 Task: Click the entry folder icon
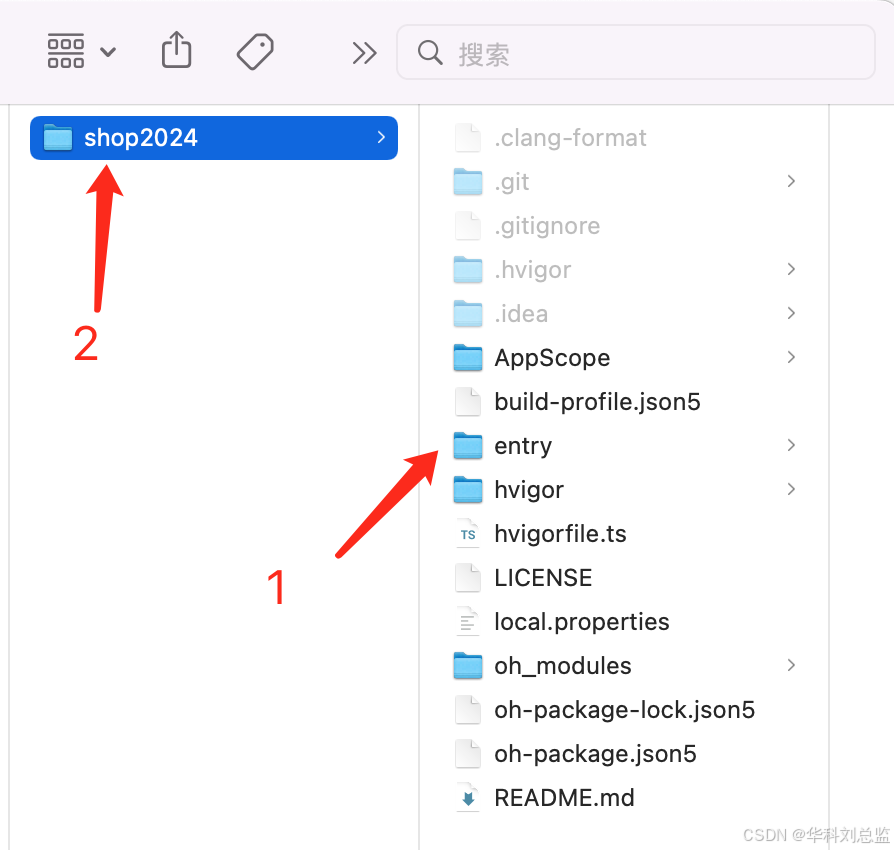click(468, 445)
